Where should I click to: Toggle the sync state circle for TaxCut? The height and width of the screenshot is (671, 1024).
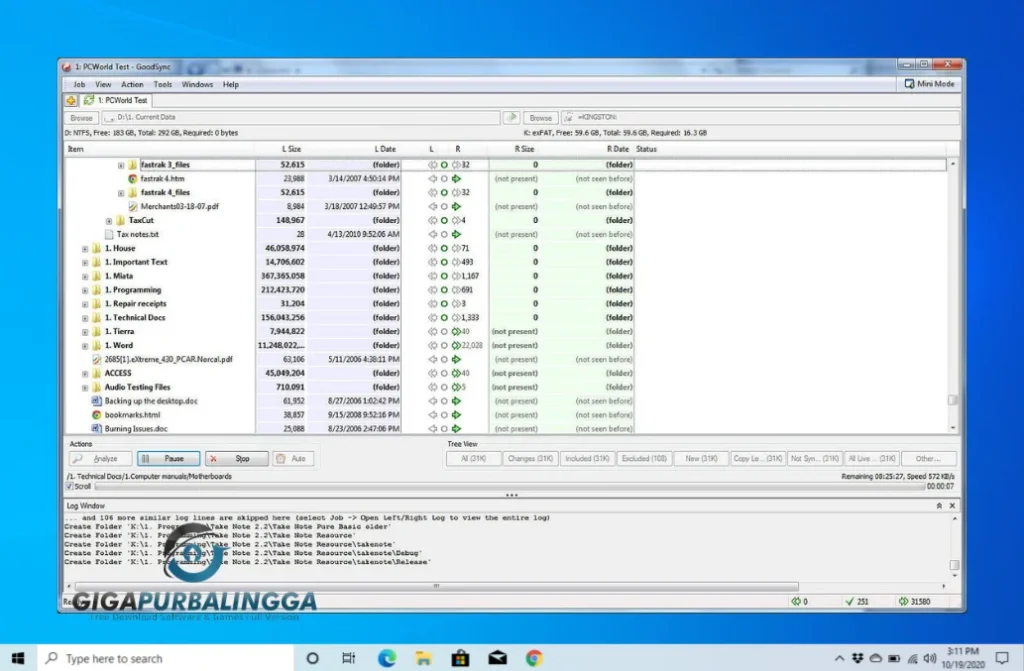tap(443, 220)
